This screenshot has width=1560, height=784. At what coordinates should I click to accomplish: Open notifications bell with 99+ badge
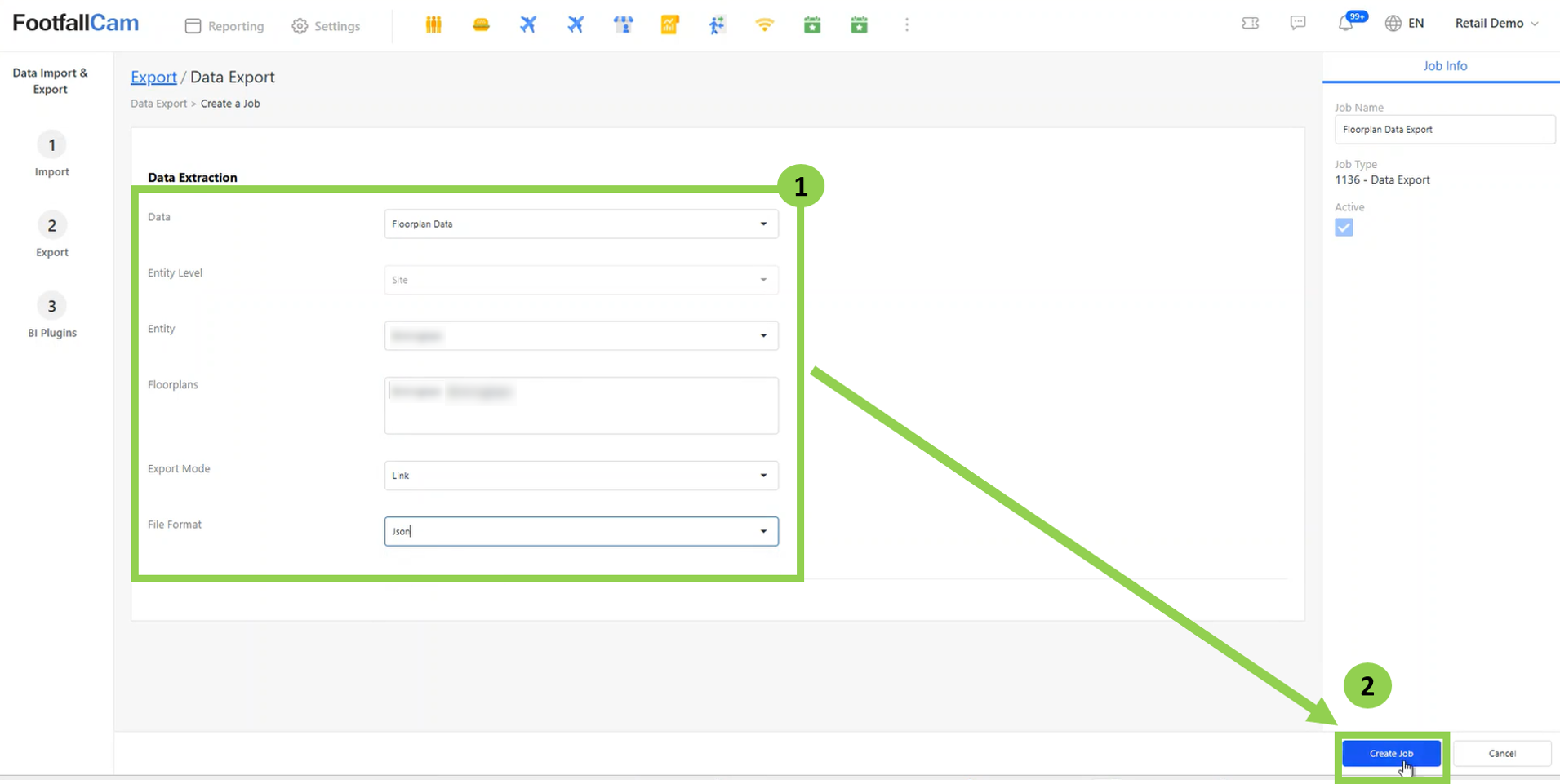click(1346, 24)
